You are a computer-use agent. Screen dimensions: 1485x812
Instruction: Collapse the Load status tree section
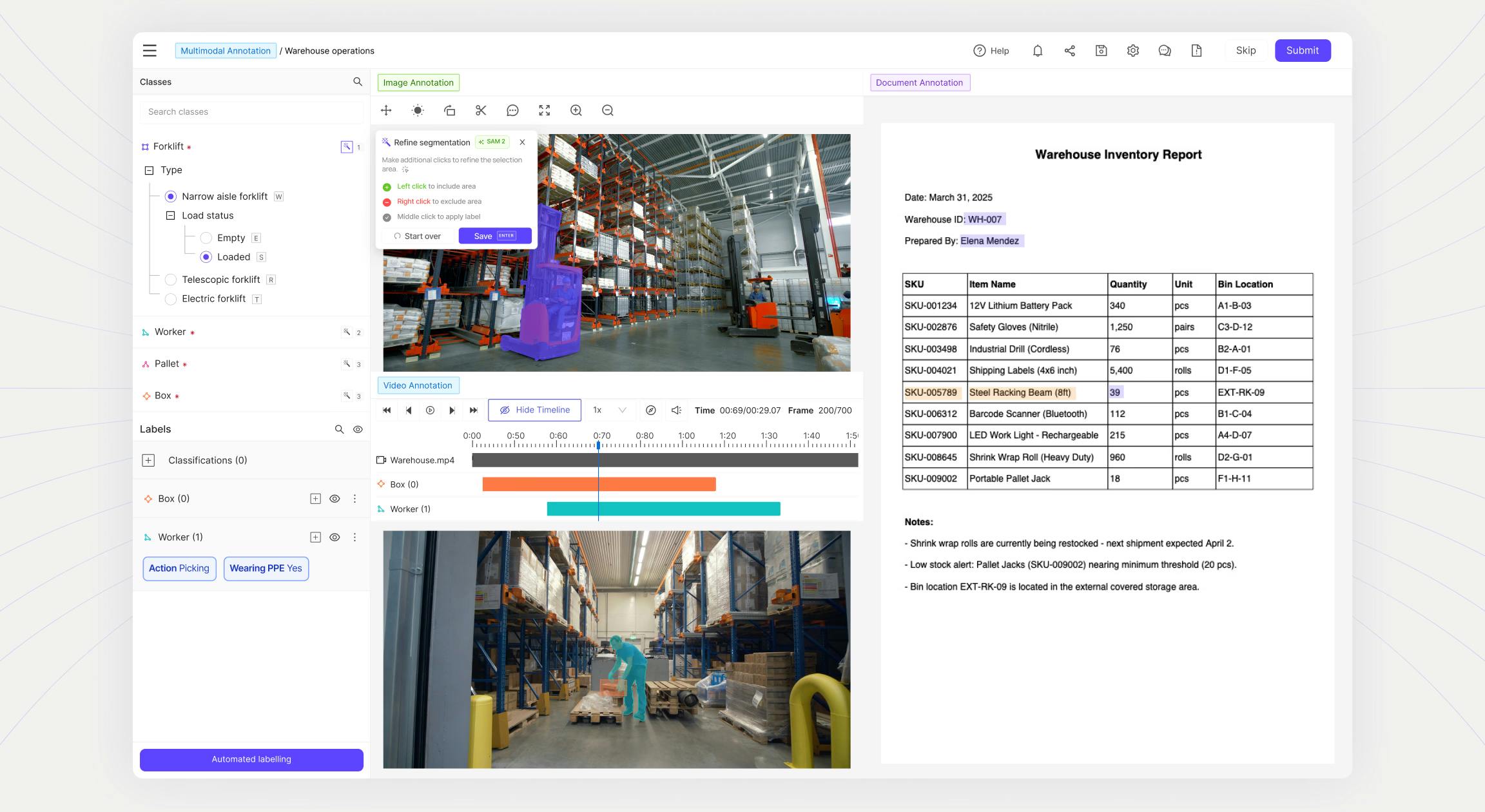170,215
